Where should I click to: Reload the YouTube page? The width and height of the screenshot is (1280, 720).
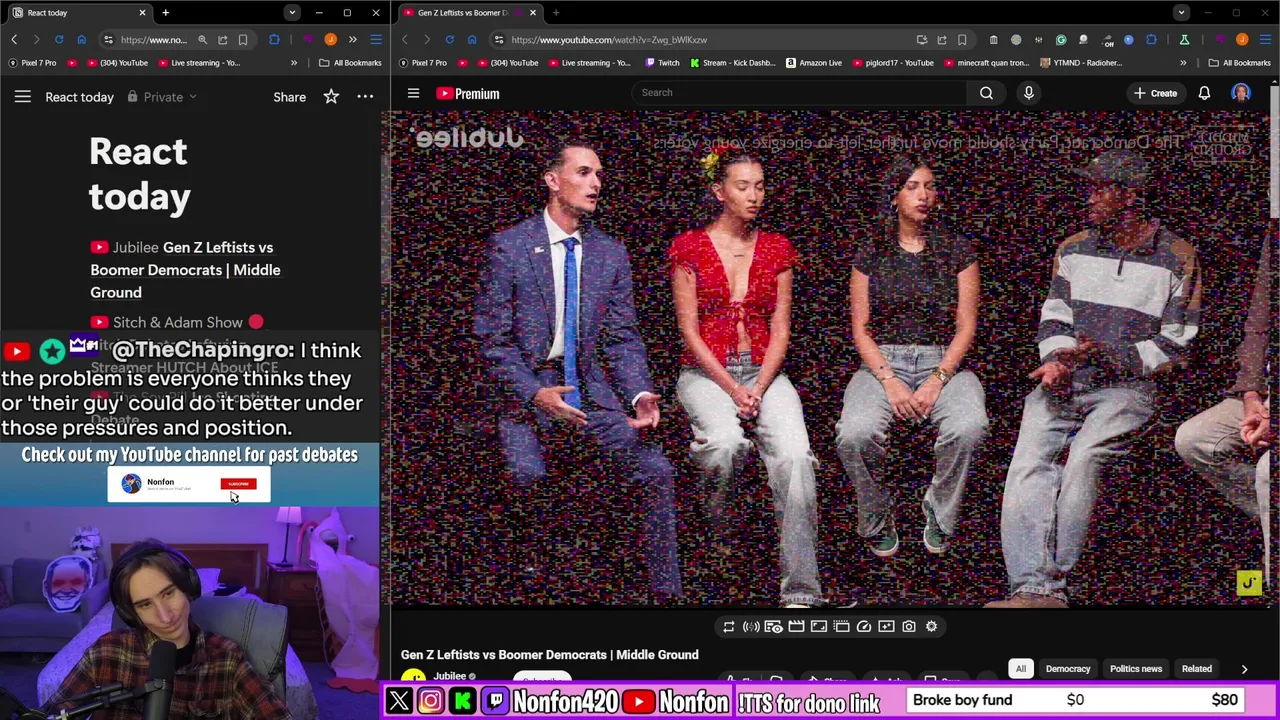tap(449, 40)
